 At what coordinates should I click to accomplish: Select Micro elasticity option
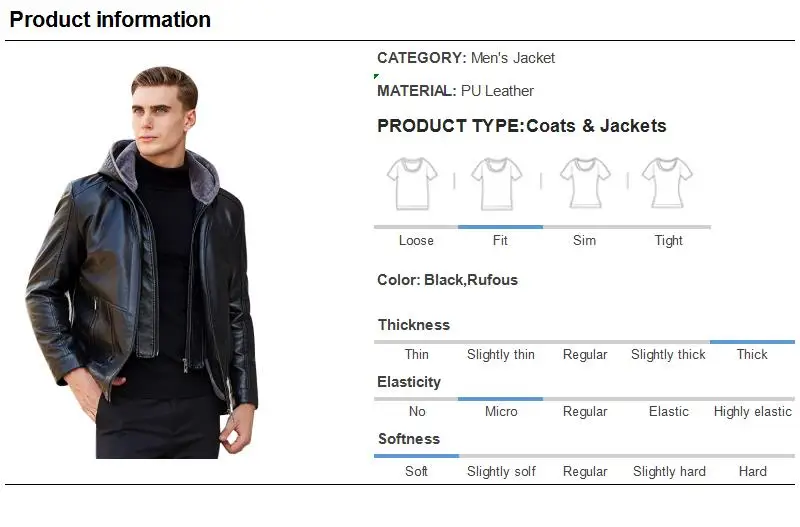click(500, 411)
